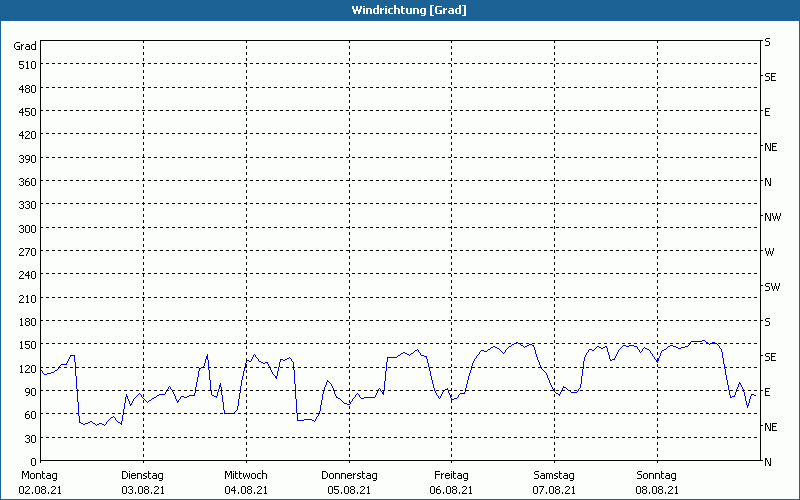Select the "0" degree axis label
The height and width of the screenshot is (500, 800).
[34, 462]
